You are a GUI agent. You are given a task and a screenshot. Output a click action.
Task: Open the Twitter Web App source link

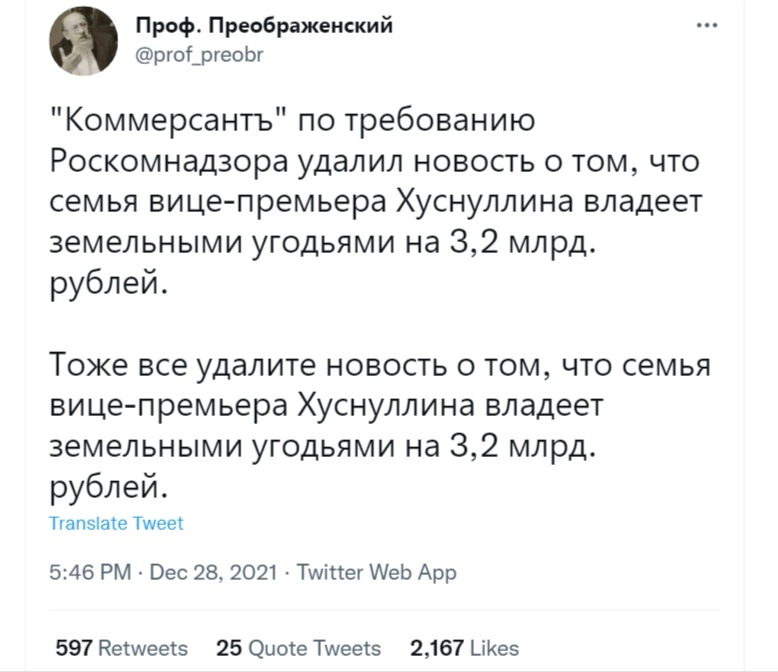click(377, 572)
